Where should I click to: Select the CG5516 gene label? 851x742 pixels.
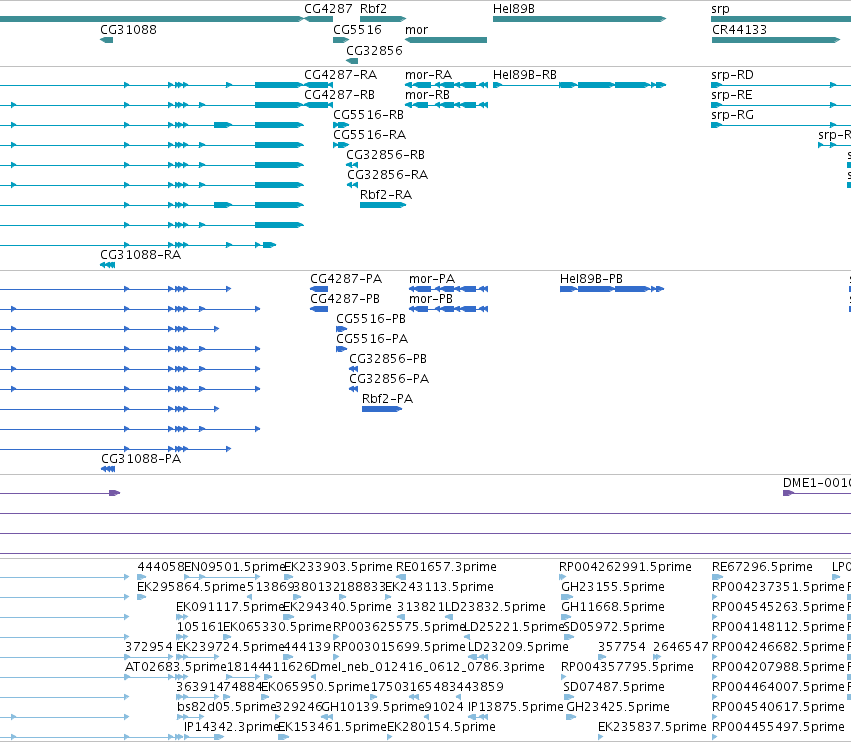(x=357, y=29)
